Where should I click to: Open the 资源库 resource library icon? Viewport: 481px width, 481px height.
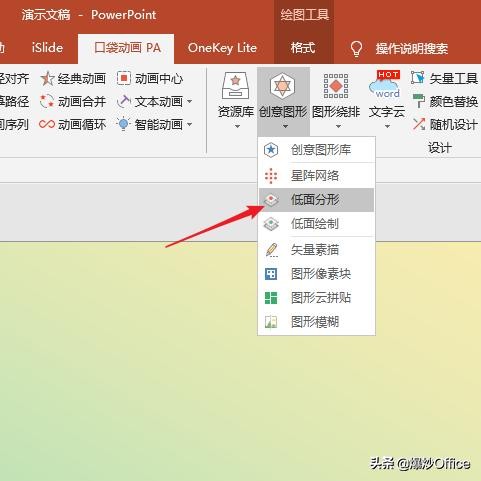click(236, 85)
